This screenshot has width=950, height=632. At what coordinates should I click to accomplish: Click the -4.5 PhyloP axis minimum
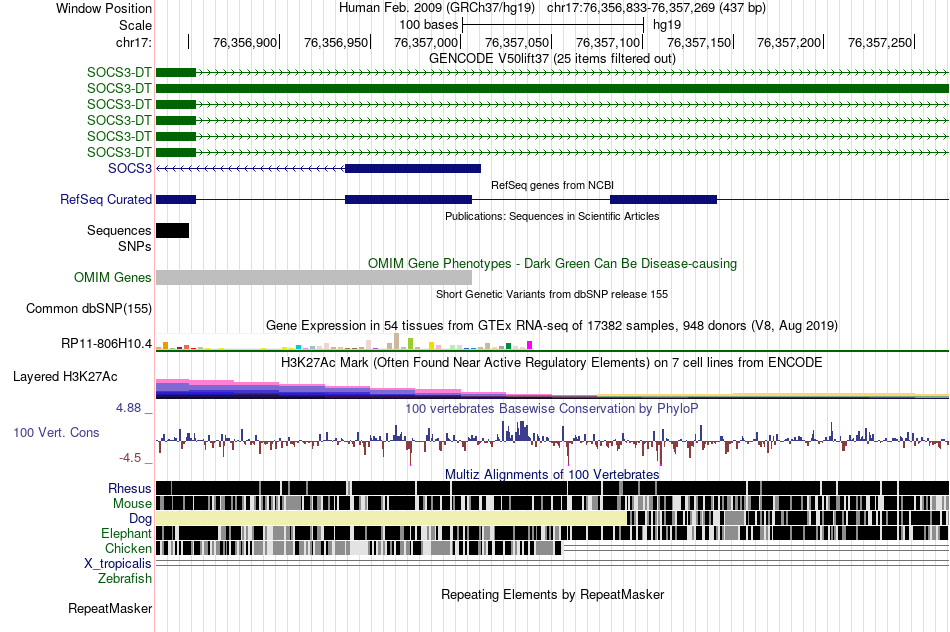(130, 457)
